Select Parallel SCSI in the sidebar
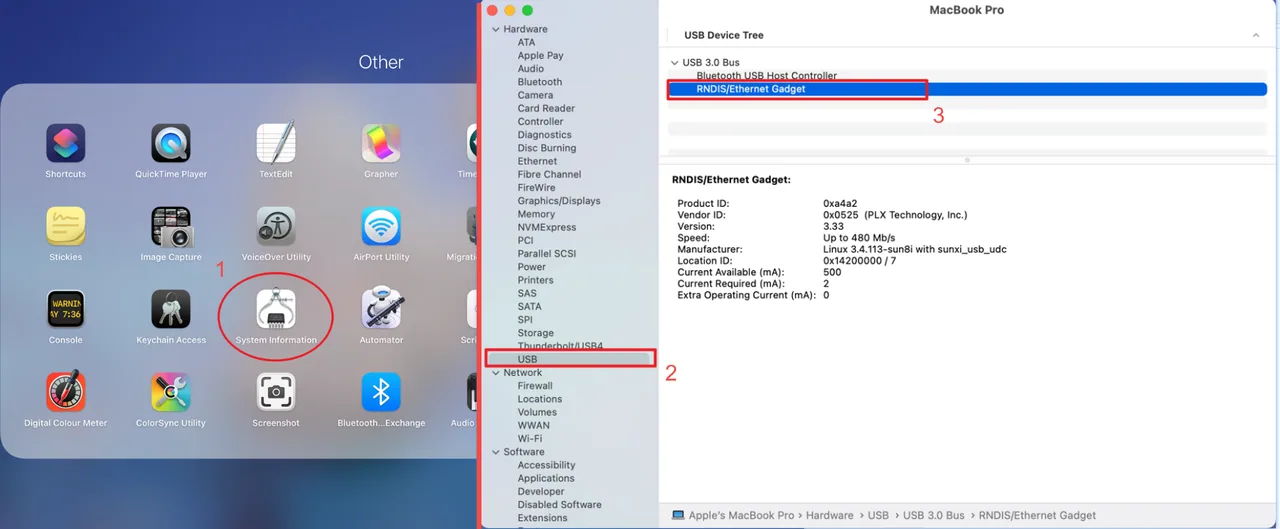The height and width of the screenshot is (529, 1280). (547, 254)
